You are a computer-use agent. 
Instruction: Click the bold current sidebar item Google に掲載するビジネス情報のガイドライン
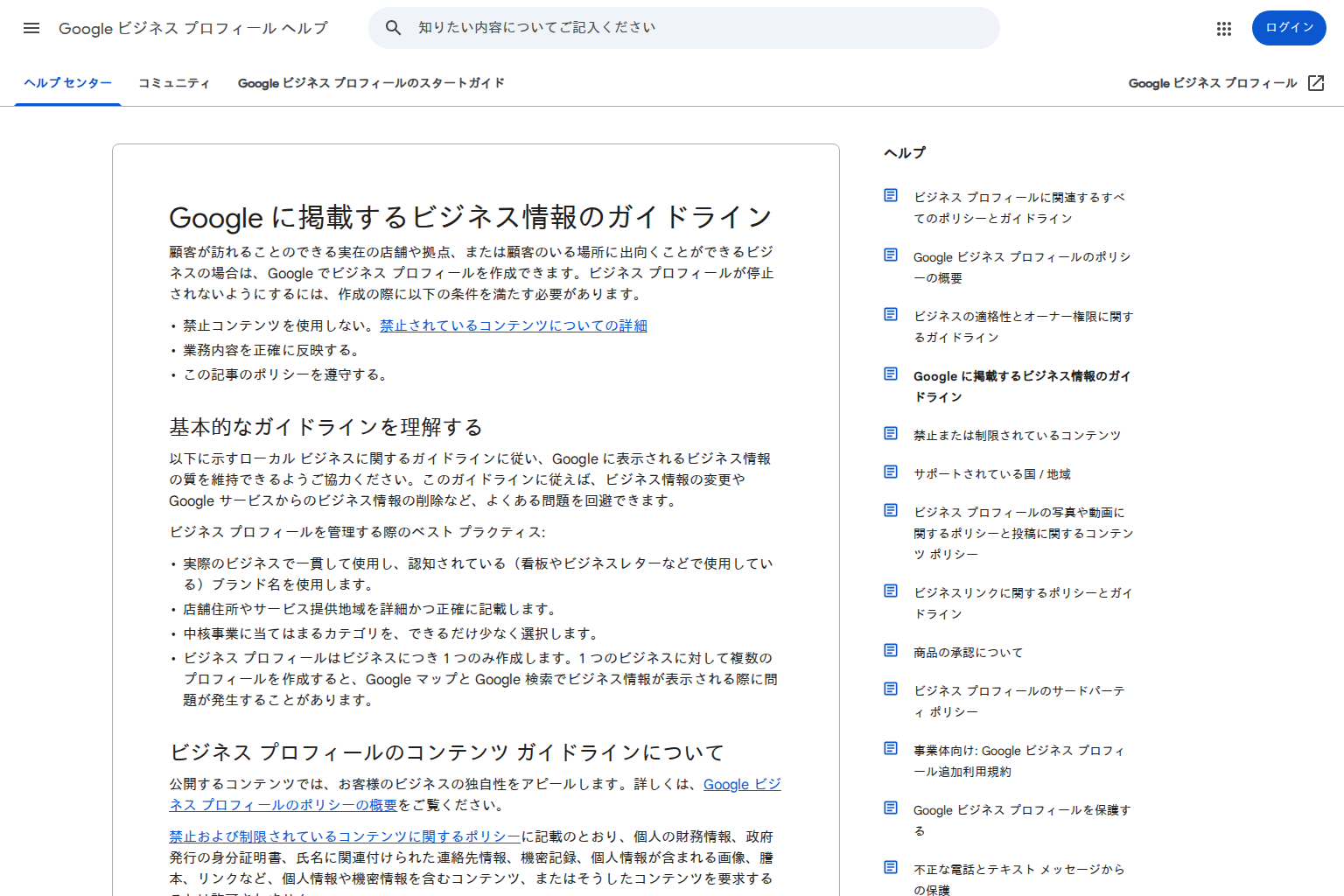click(1022, 386)
